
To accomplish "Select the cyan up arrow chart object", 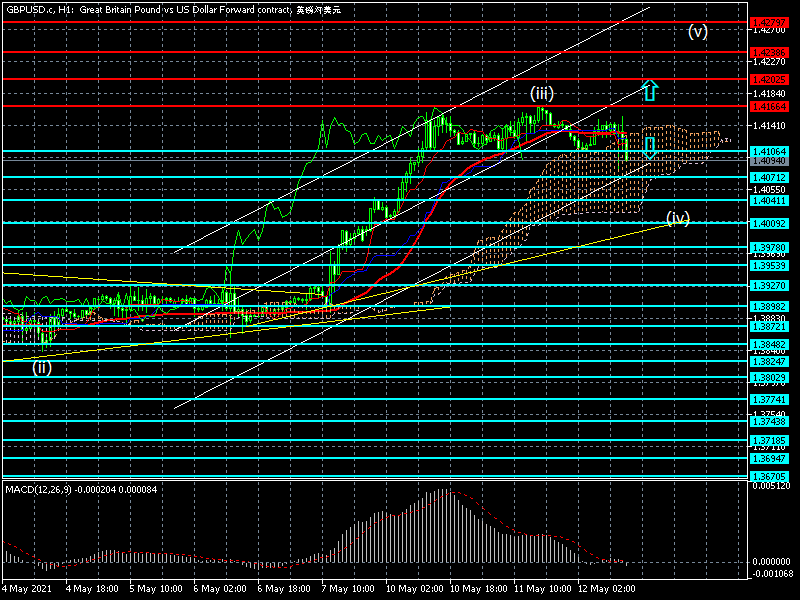I will 649,90.
